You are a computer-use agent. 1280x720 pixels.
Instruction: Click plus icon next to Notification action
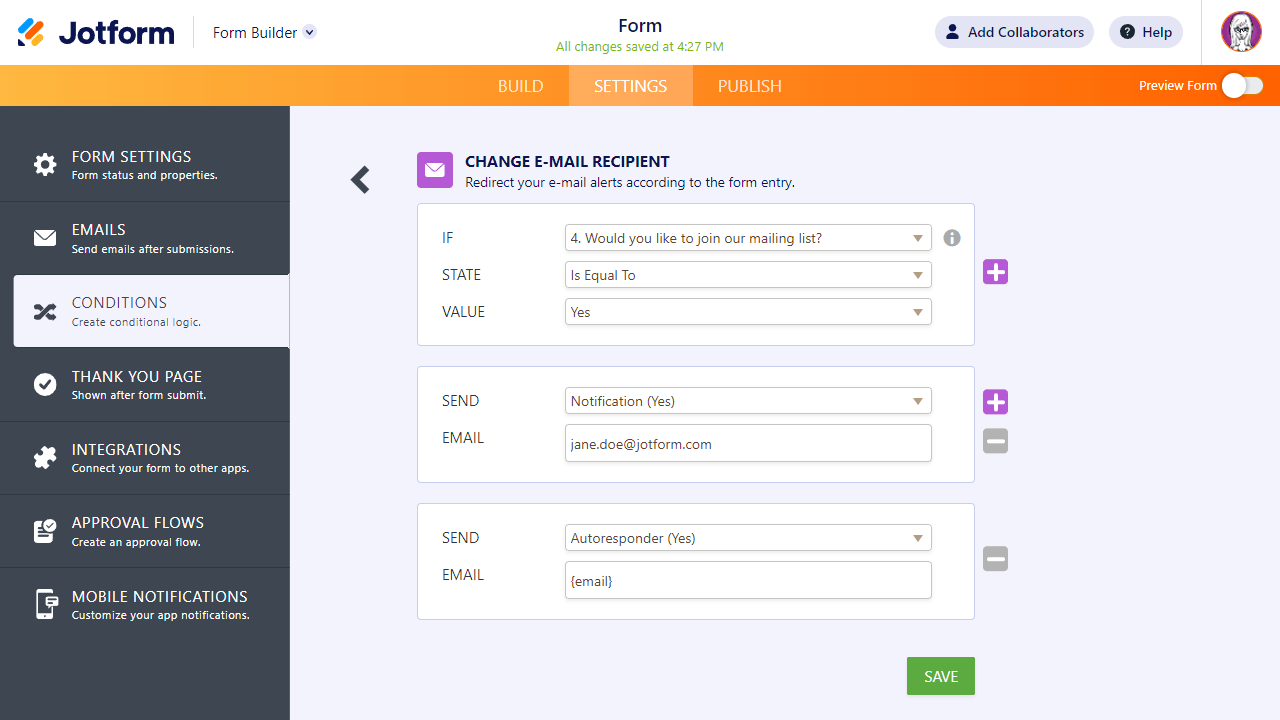(995, 402)
